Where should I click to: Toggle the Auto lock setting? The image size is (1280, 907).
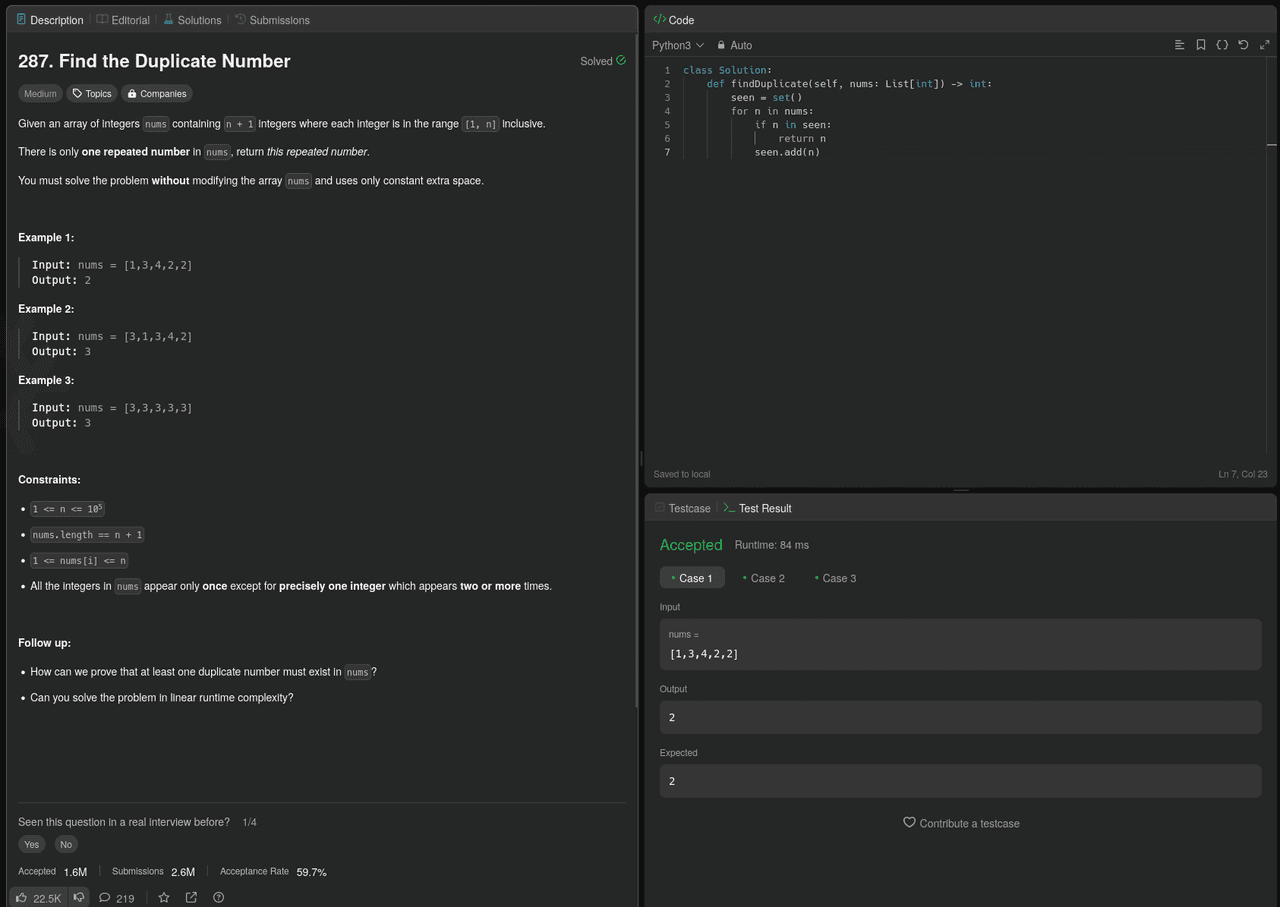tap(734, 46)
